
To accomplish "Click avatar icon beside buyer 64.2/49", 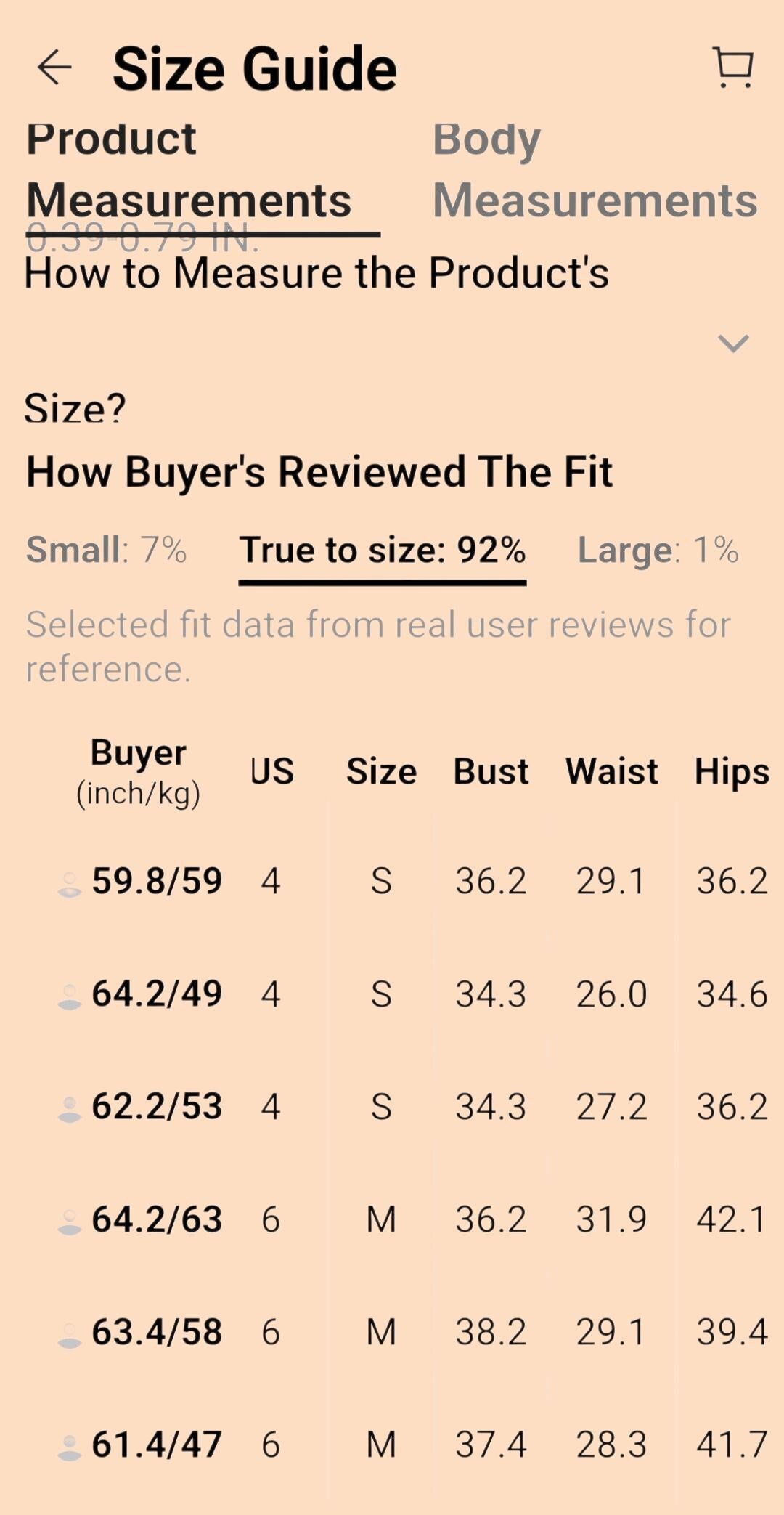I will [70, 996].
